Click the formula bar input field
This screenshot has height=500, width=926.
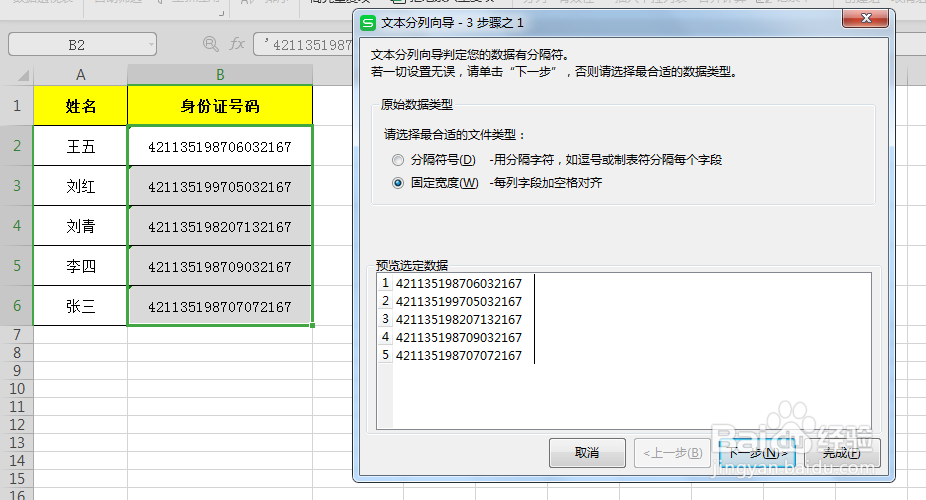coord(304,45)
